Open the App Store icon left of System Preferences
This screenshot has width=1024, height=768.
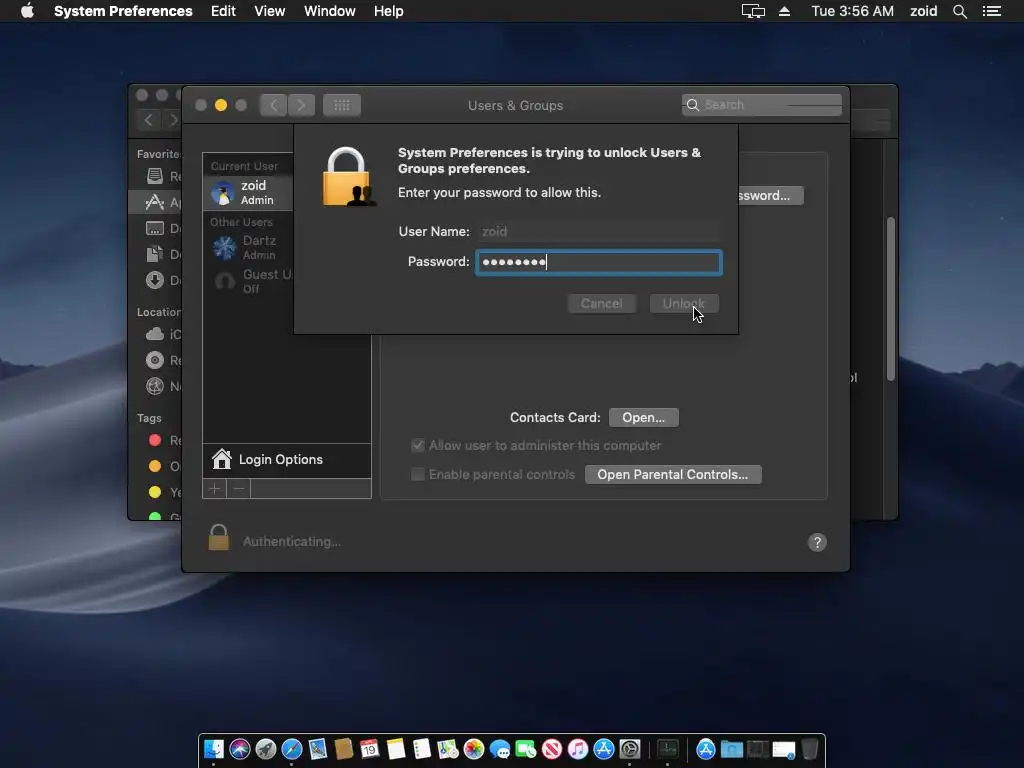tap(604, 749)
